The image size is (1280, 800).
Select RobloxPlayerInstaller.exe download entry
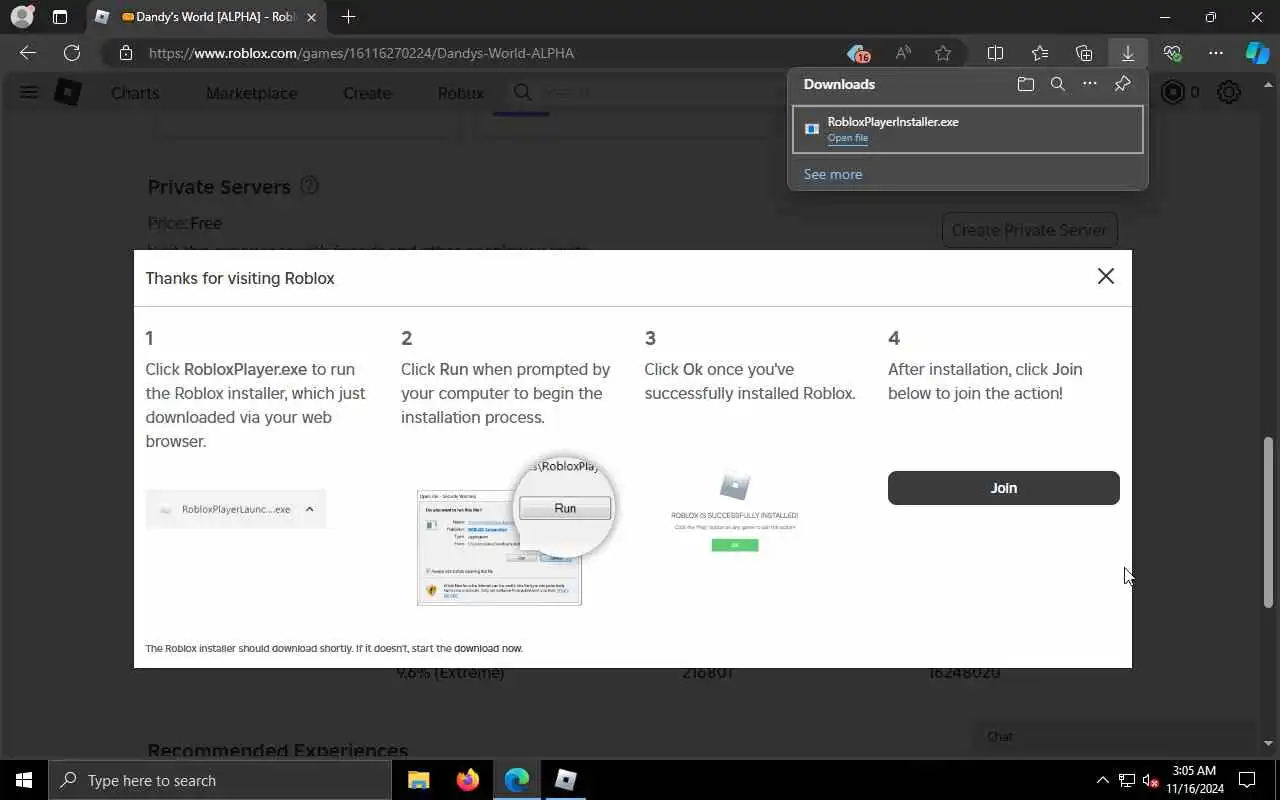click(x=967, y=129)
